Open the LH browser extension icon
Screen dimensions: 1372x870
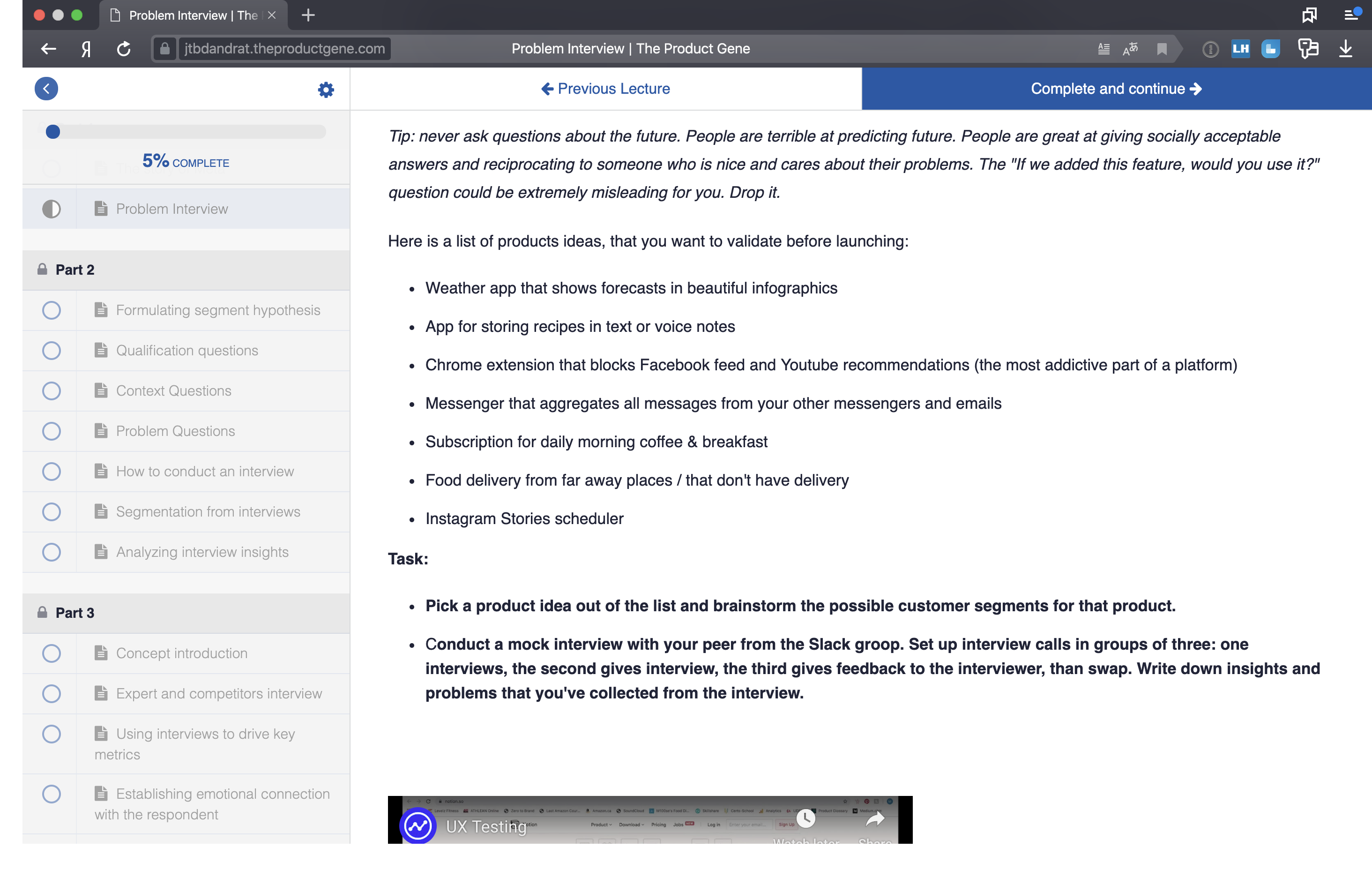click(x=1240, y=49)
